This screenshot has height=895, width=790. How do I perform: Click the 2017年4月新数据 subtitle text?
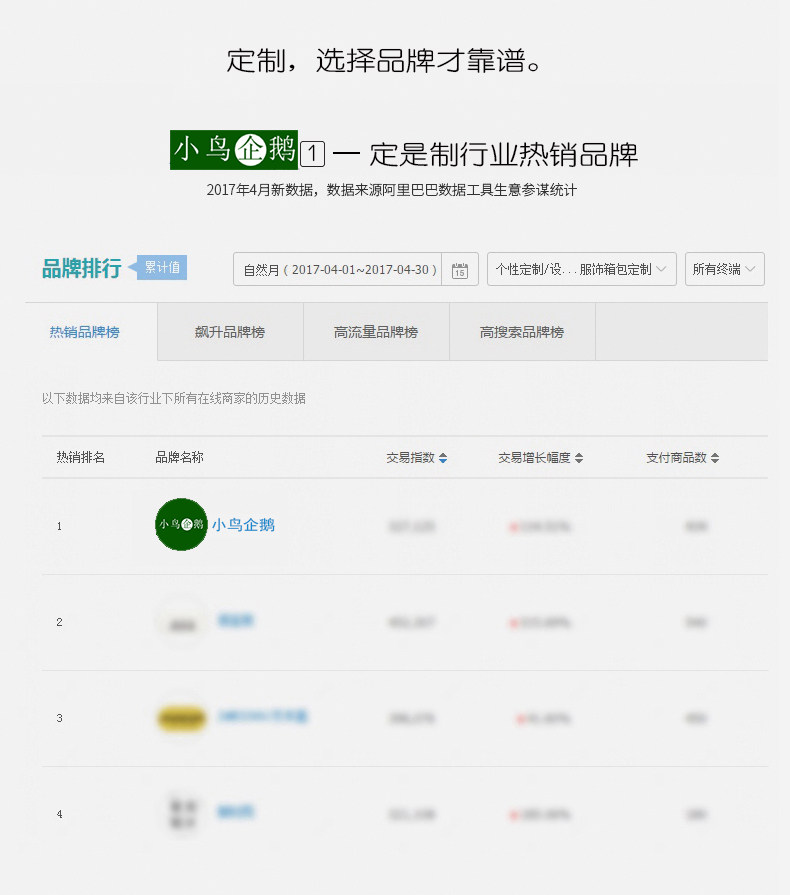392,190
